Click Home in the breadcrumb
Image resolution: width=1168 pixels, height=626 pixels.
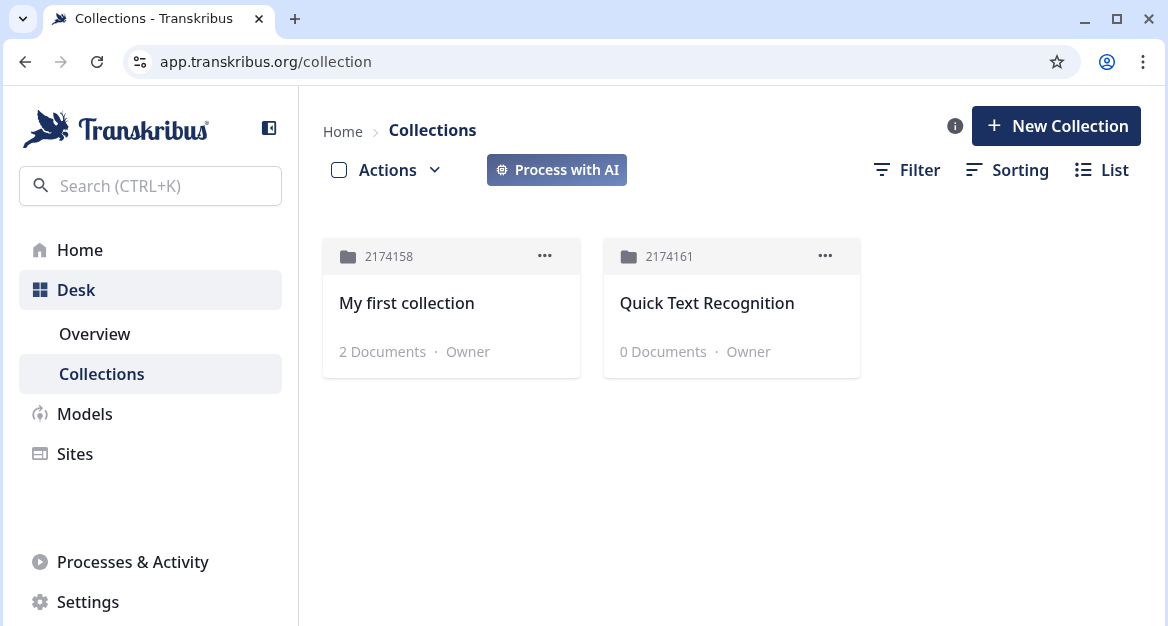coord(343,132)
